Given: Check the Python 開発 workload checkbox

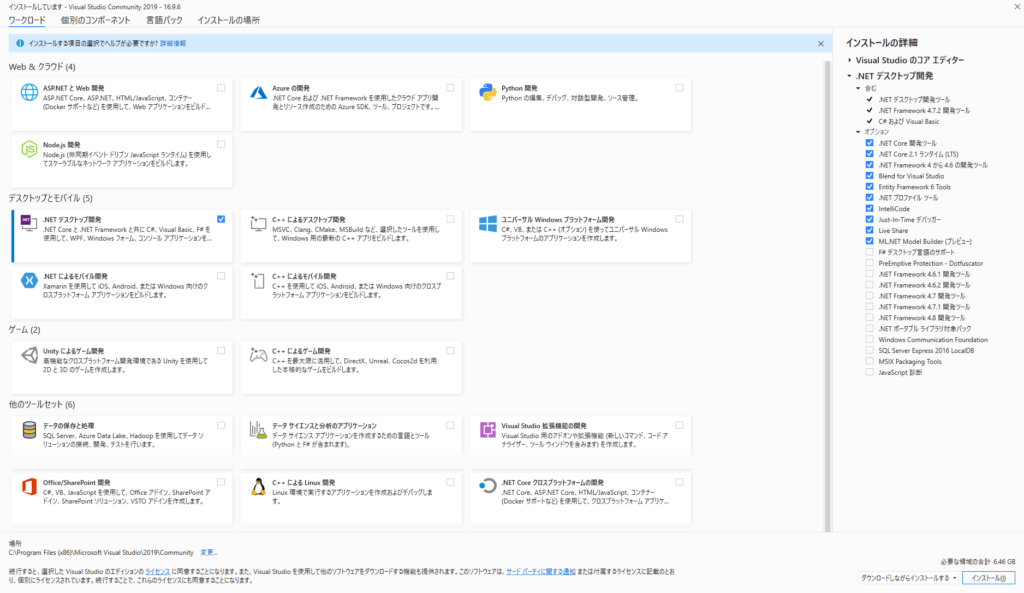Looking at the screenshot, I should 680,88.
